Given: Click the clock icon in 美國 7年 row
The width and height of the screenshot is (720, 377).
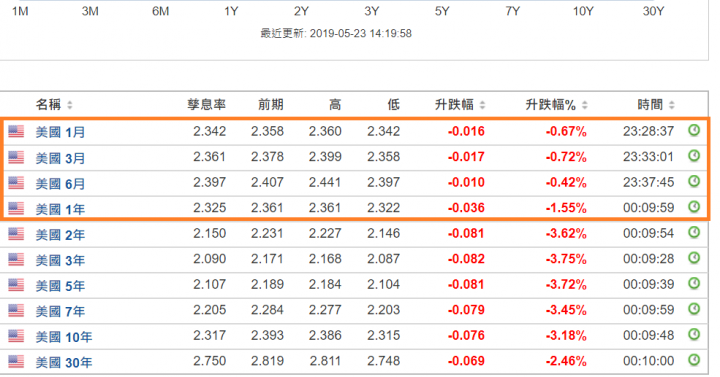Looking at the screenshot, I should click(x=694, y=309).
